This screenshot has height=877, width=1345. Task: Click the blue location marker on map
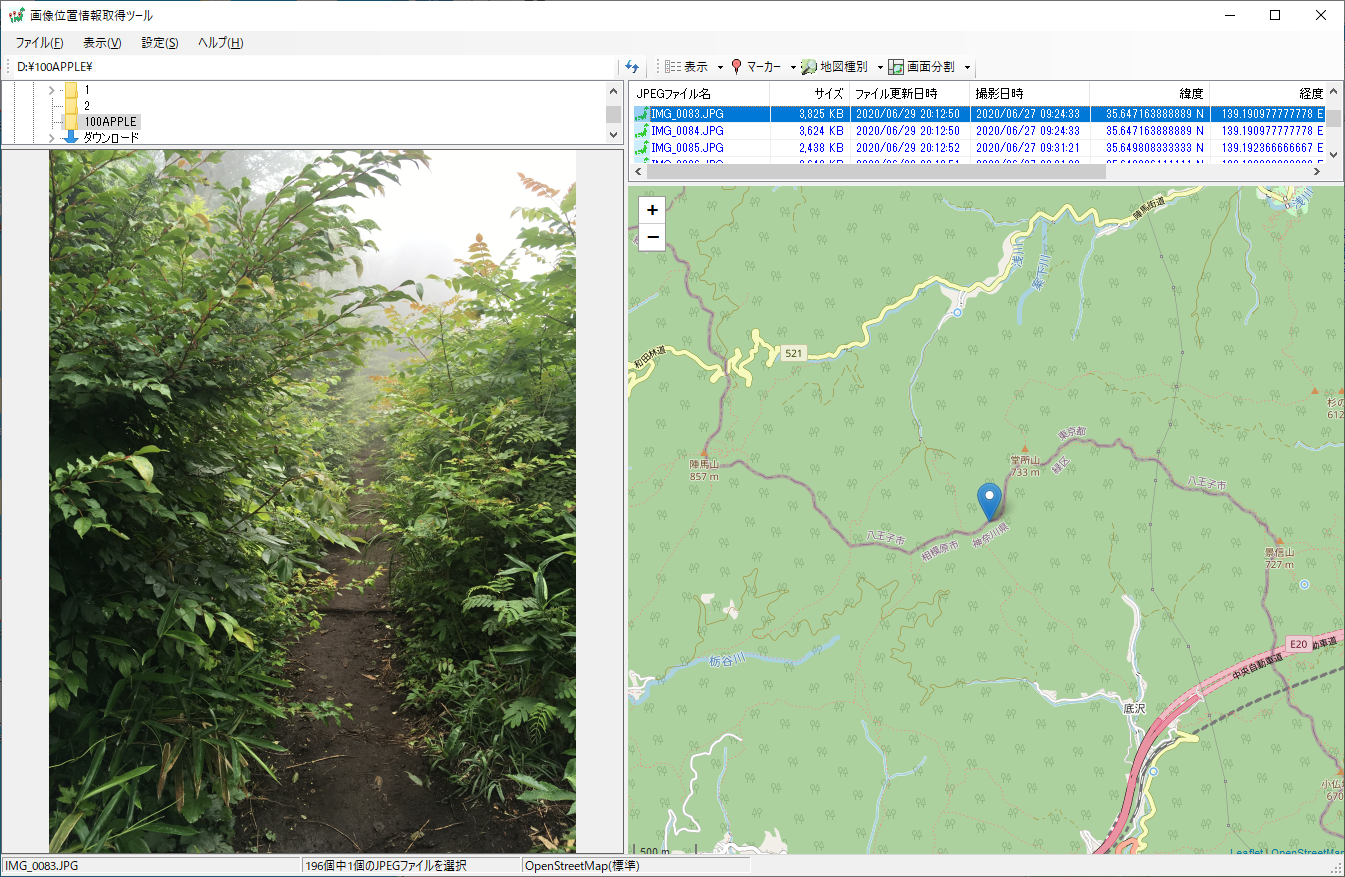(x=990, y=501)
